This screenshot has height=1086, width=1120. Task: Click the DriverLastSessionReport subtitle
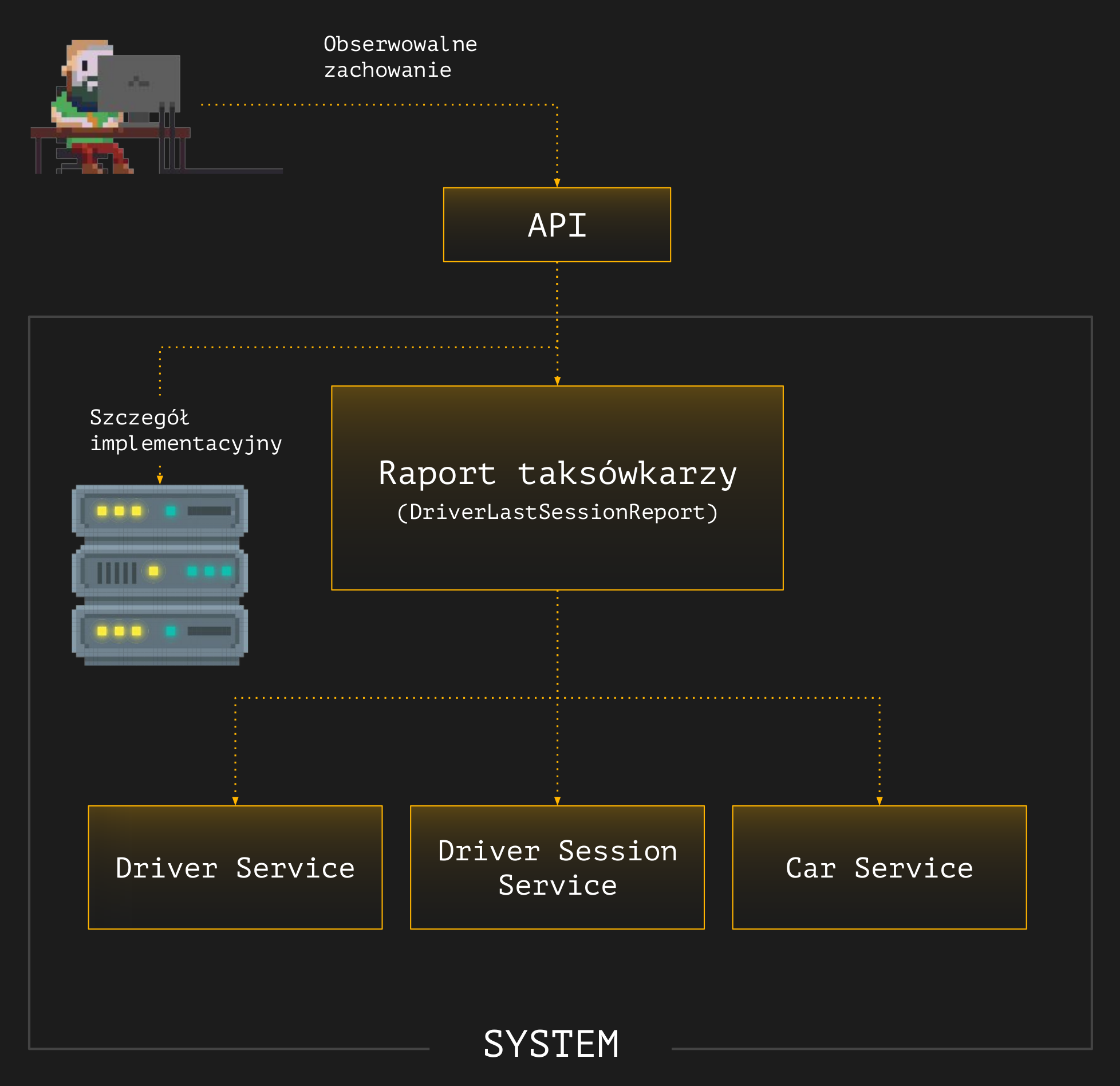tap(557, 514)
